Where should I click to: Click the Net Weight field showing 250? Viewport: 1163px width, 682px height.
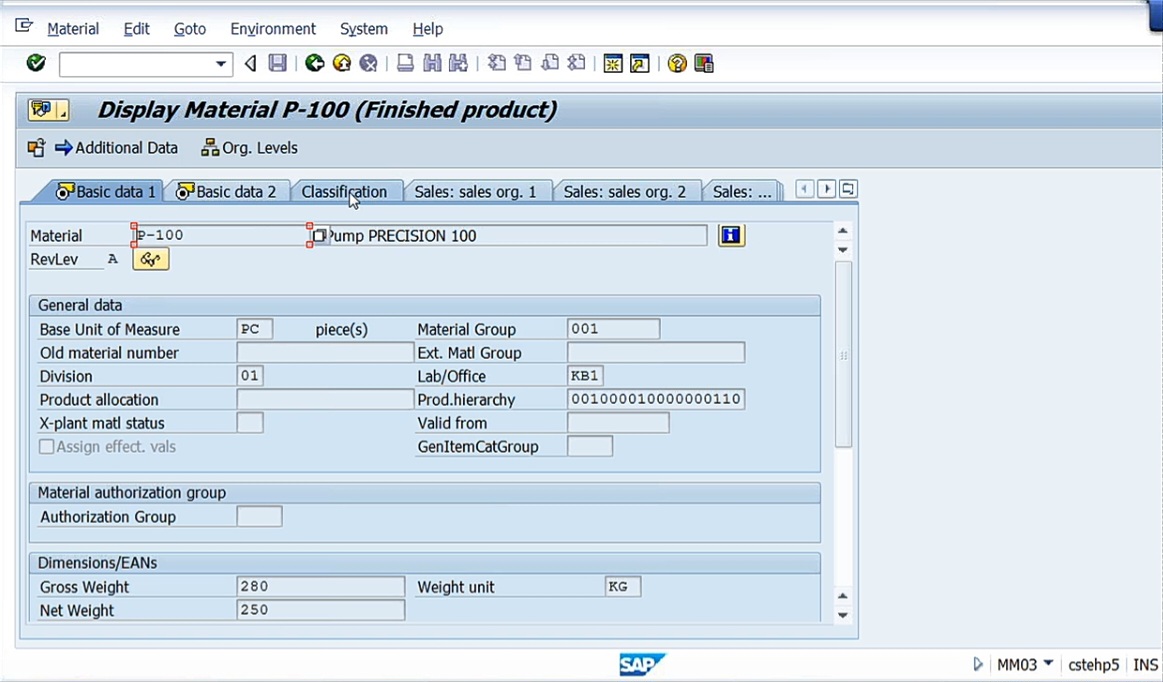[x=320, y=610]
